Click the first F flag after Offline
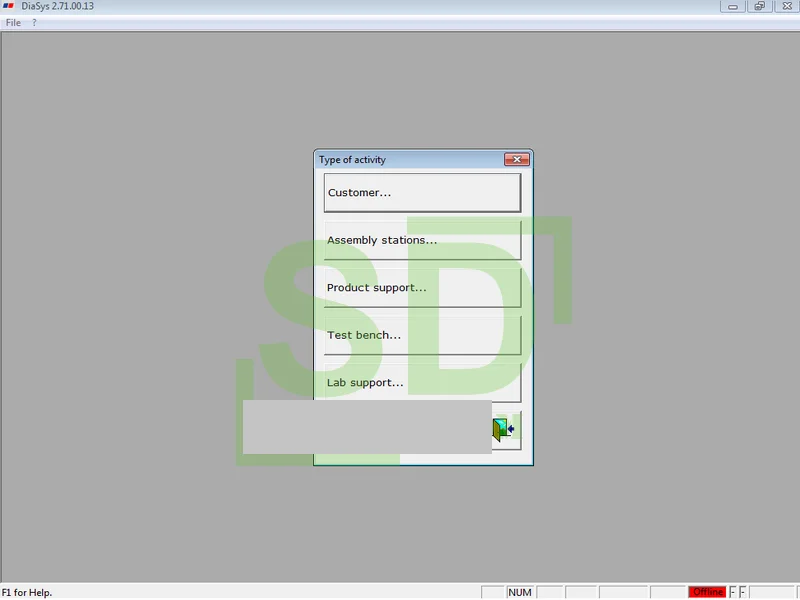 [x=732, y=592]
